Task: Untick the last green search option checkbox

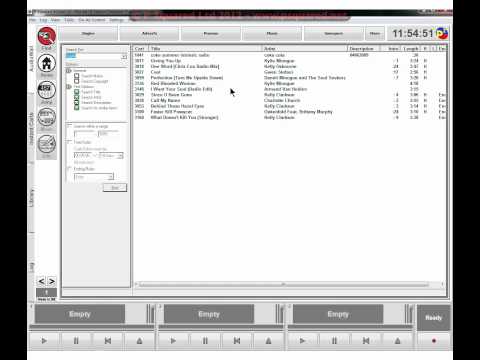Action: tap(77, 108)
